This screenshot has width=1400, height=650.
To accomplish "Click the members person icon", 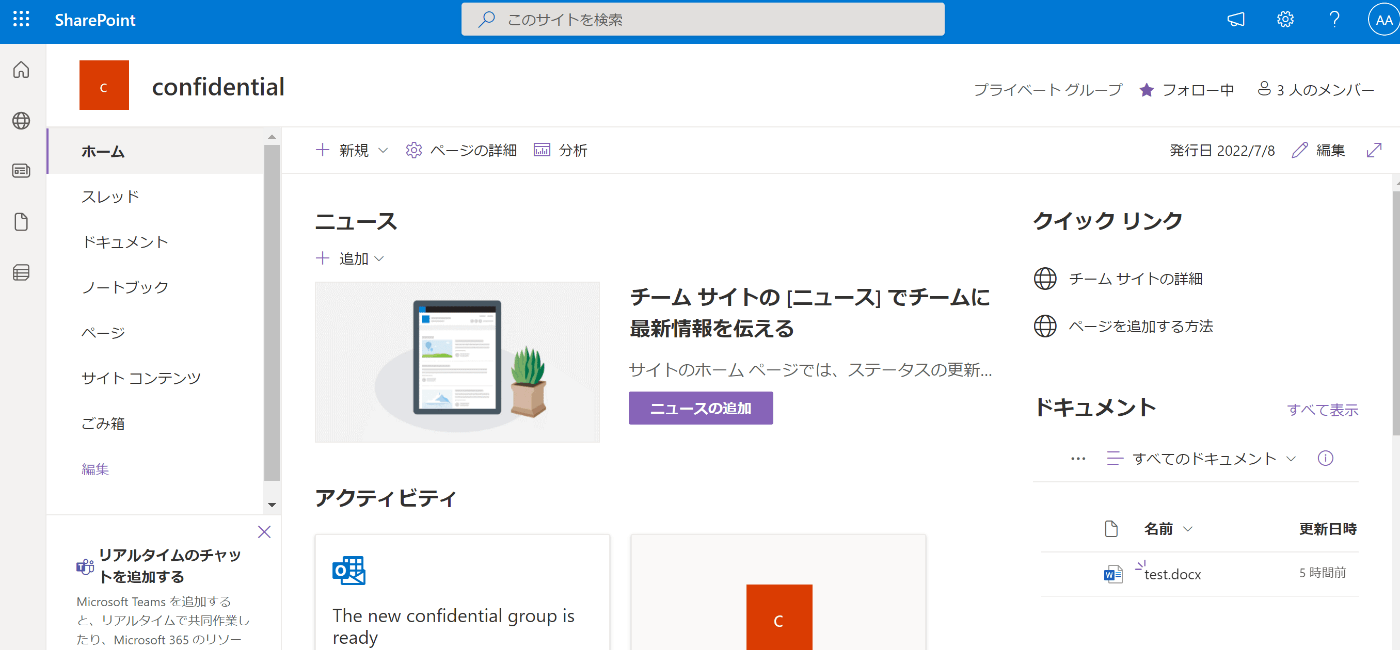I will [1264, 89].
